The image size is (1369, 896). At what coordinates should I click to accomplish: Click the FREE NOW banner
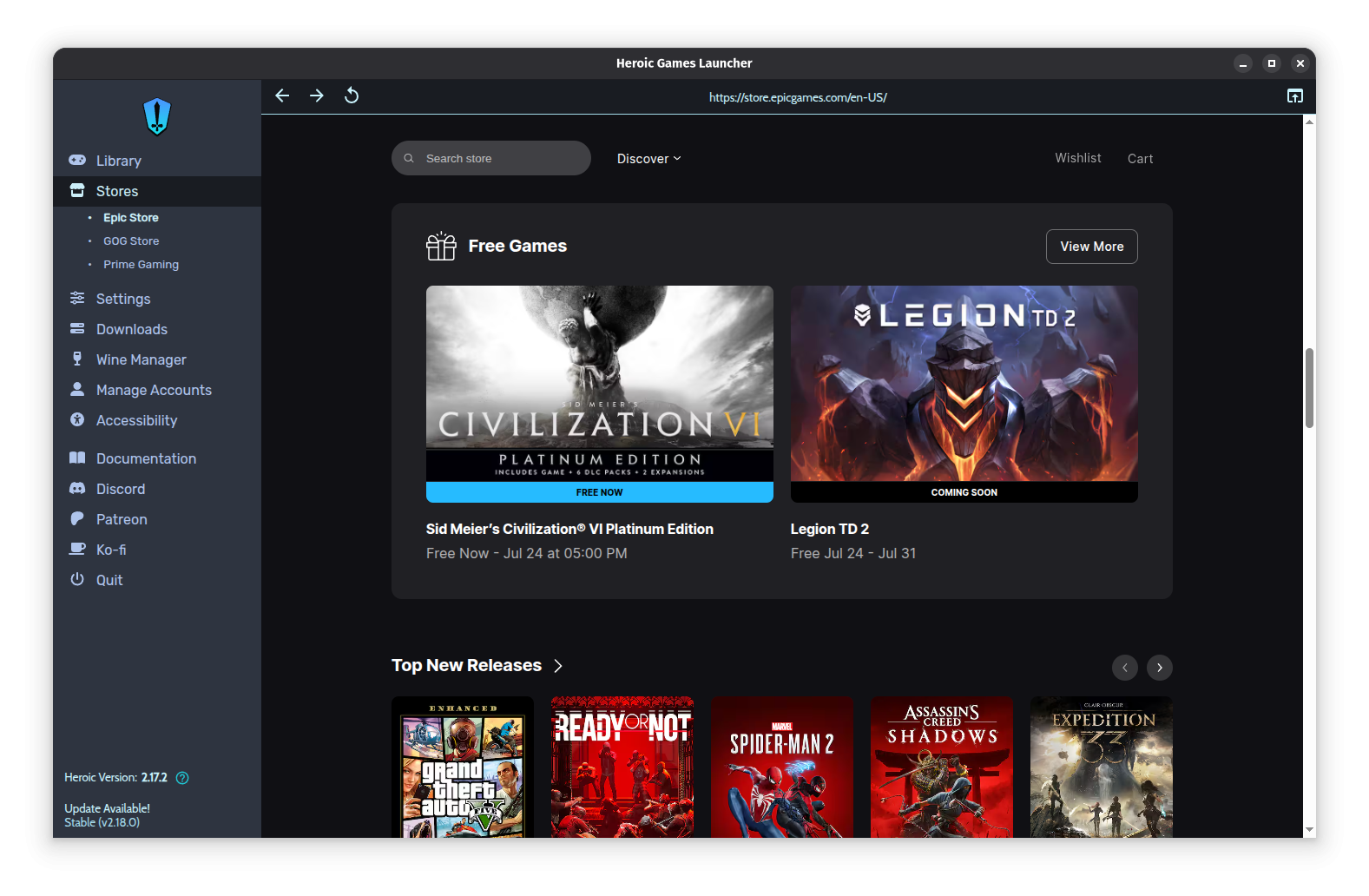(600, 492)
